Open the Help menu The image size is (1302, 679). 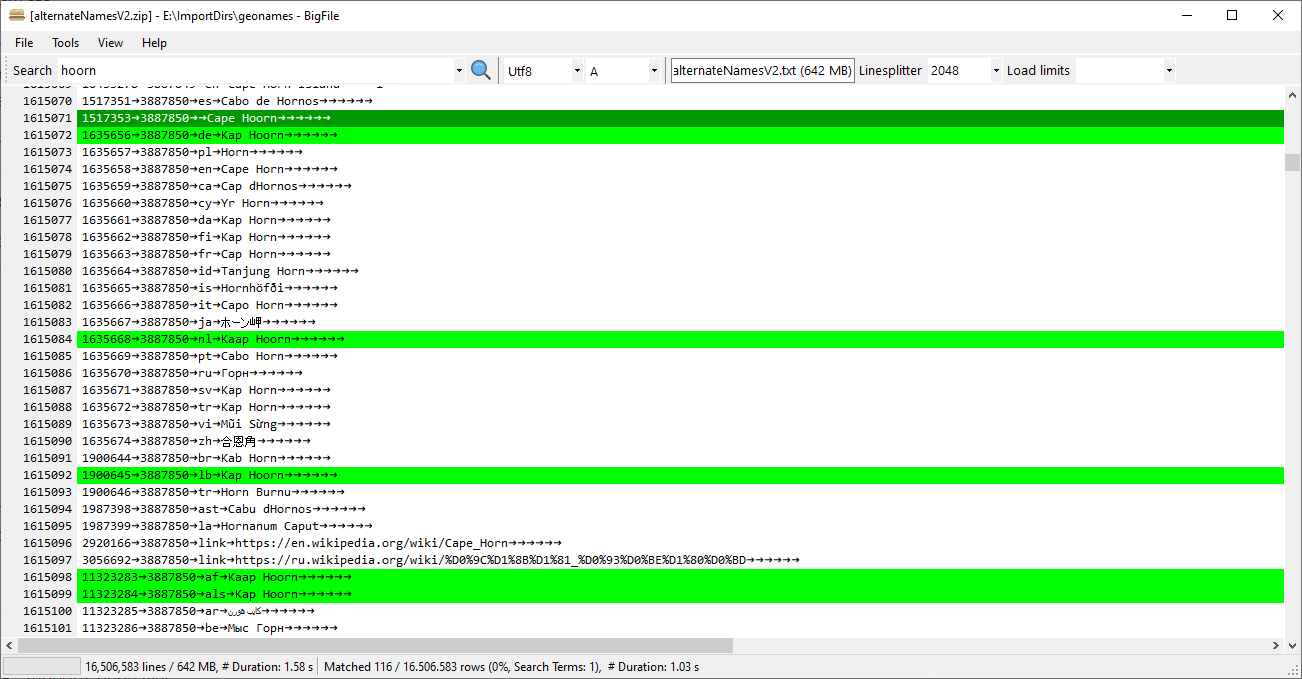pos(154,43)
